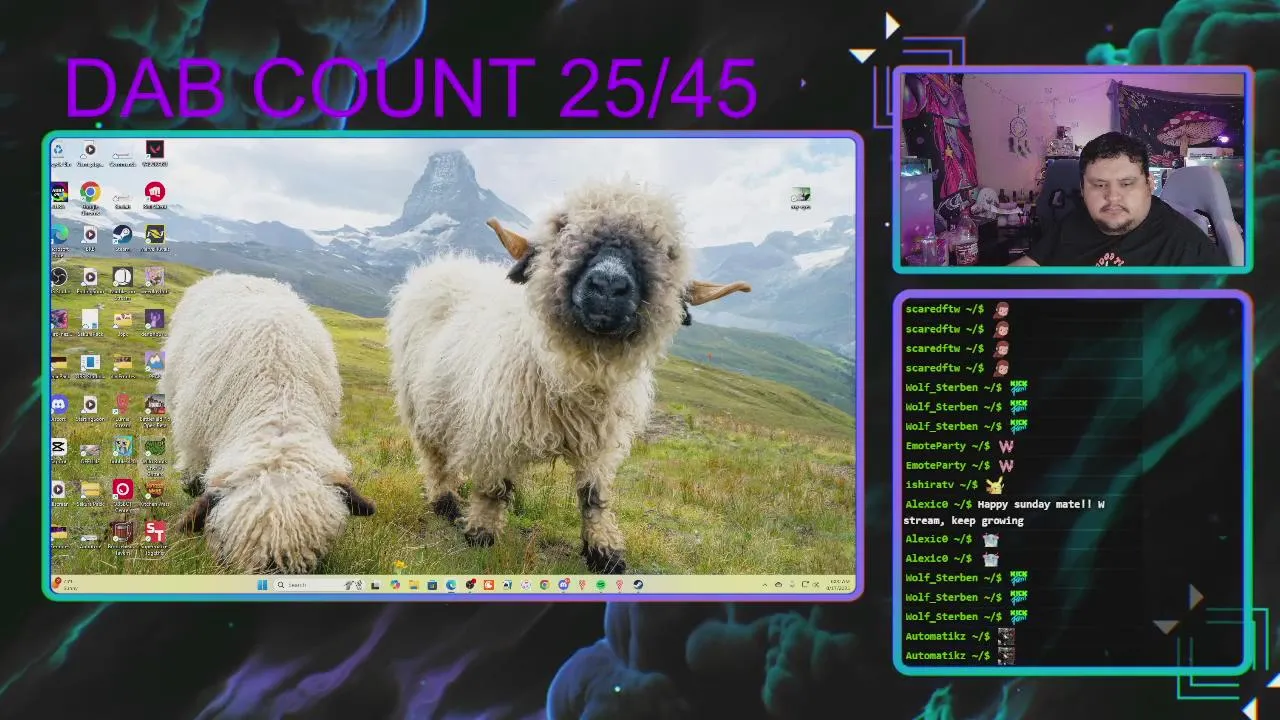Launch OBS Studio from the desktop
The width and height of the screenshot is (1280, 720).
click(59, 279)
